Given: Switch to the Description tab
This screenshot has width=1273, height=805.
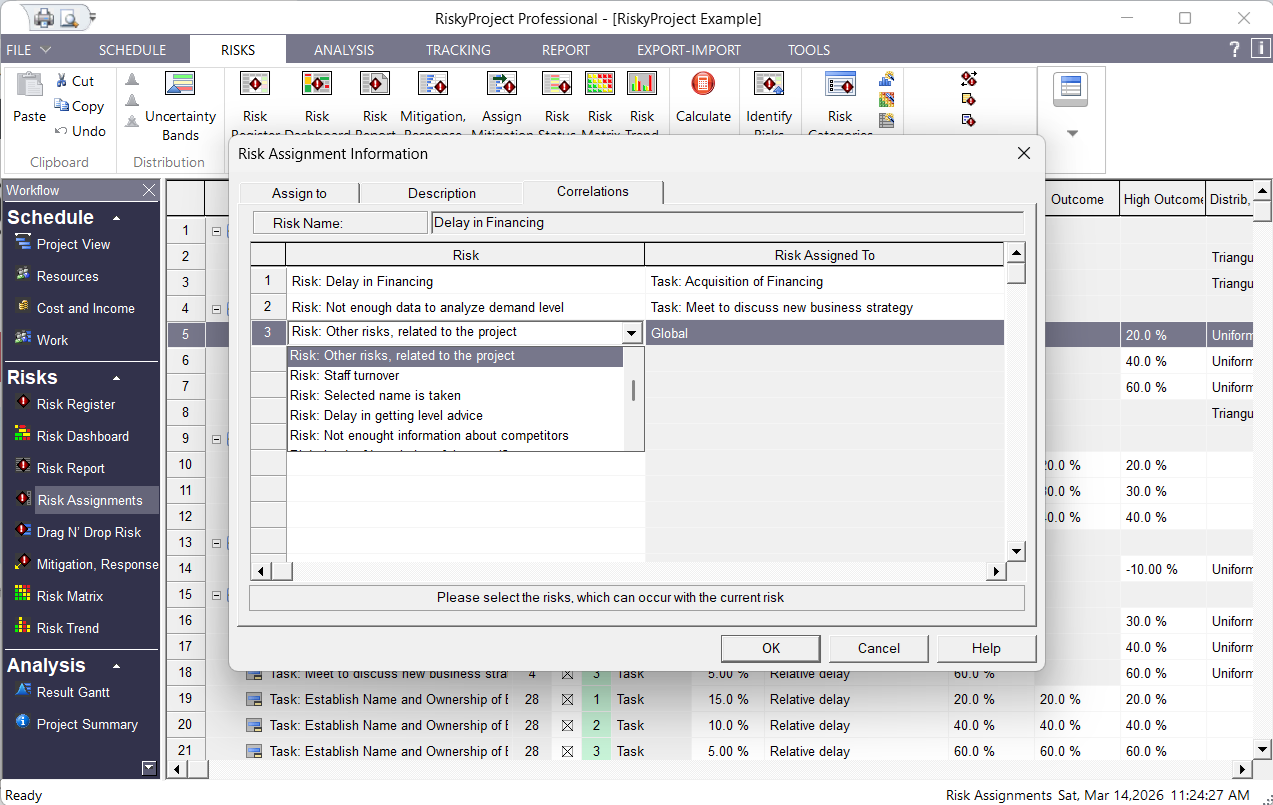Looking at the screenshot, I should click(441, 193).
